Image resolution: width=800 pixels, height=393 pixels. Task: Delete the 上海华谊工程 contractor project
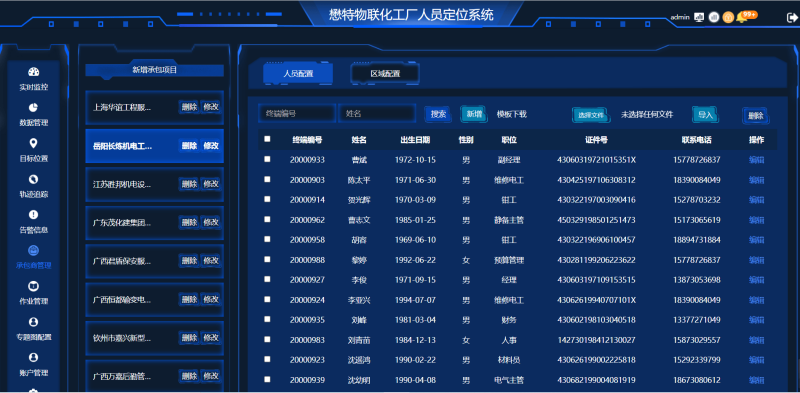(x=189, y=107)
